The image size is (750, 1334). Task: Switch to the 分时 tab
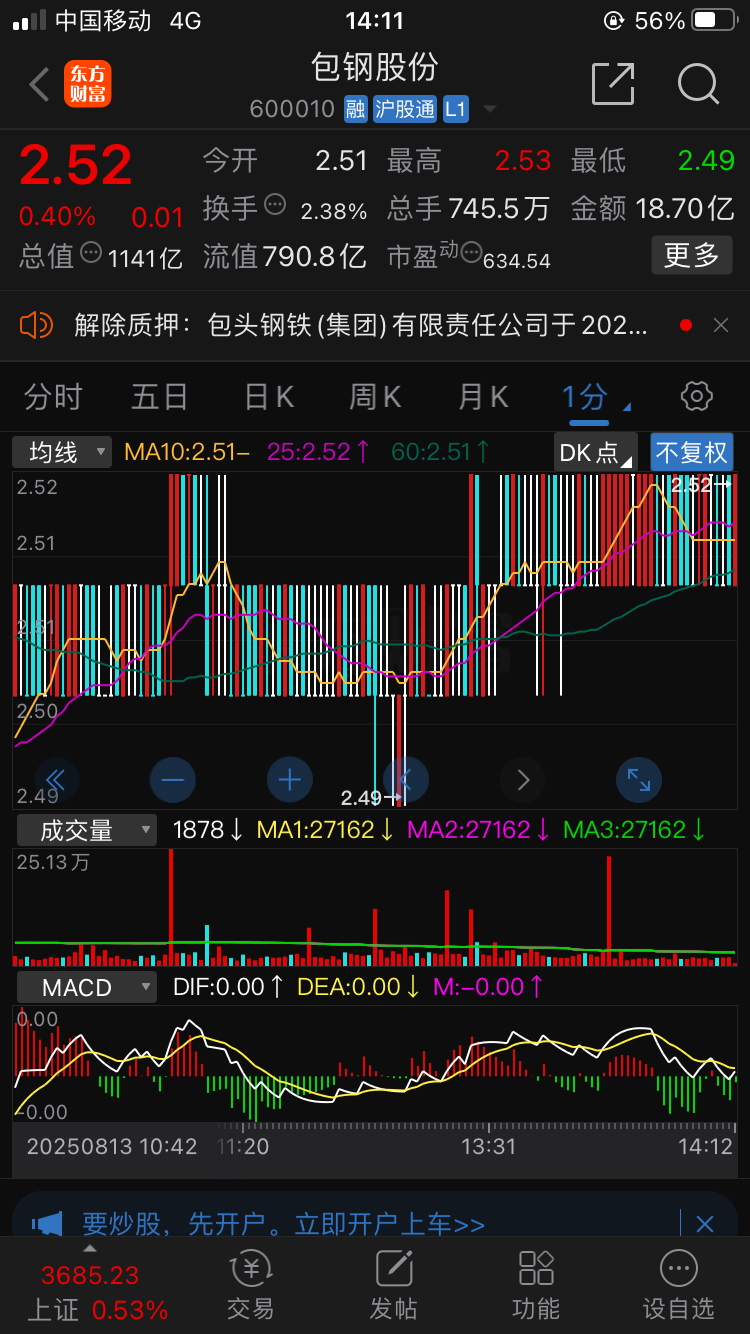[x=53, y=397]
